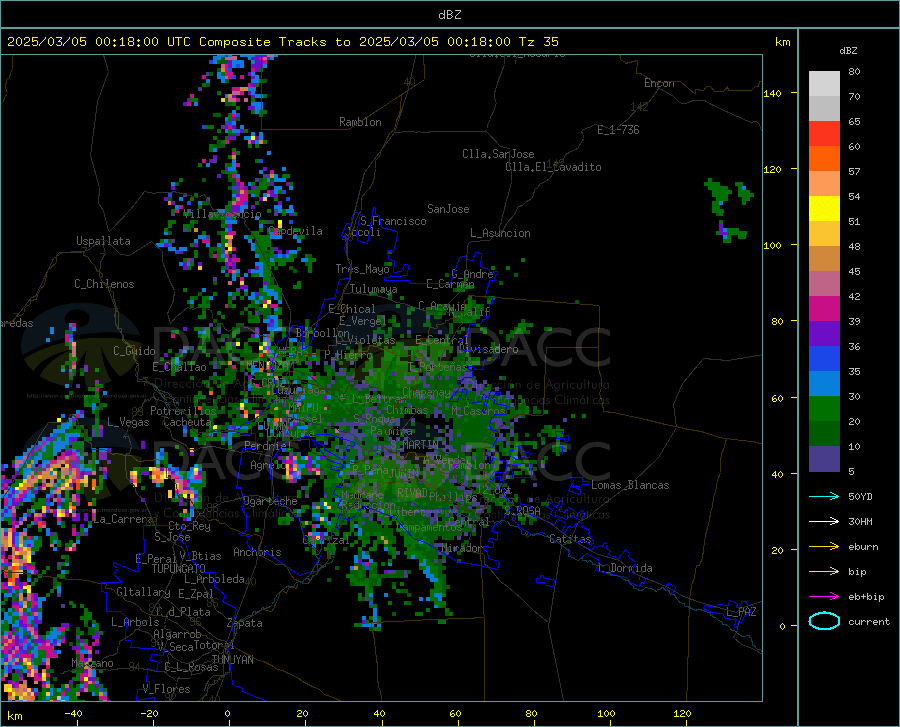Select the 80 dBZ light grey swatch

point(824,84)
